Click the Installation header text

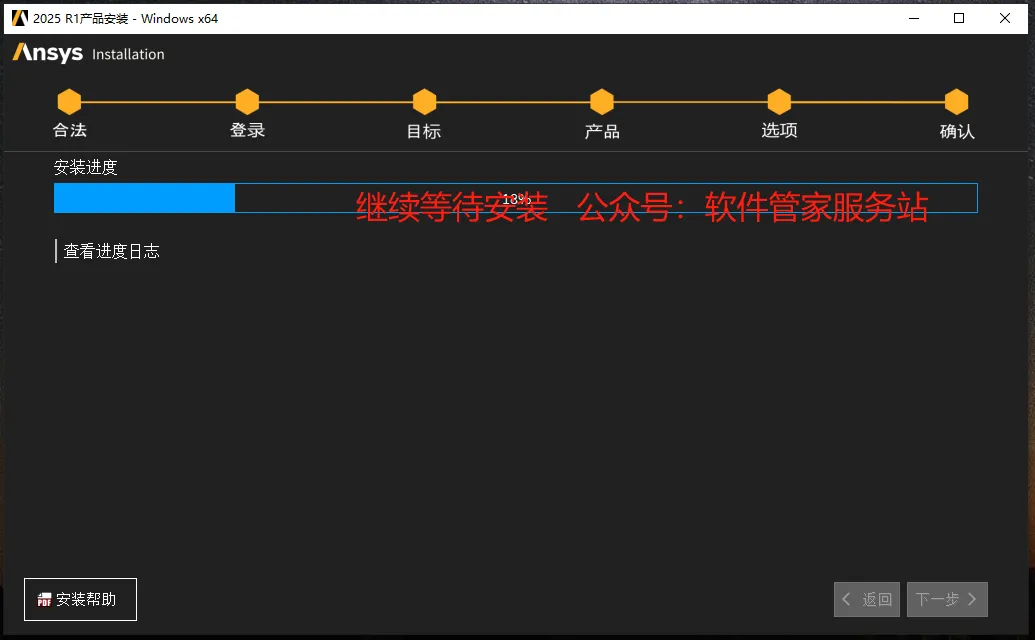pyautogui.click(x=128, y=54)
